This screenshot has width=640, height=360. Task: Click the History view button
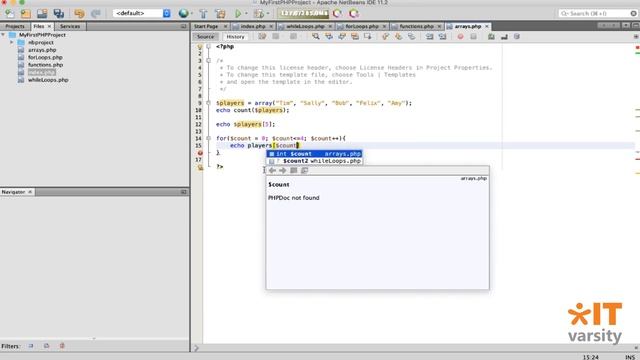tap(236, 37)
